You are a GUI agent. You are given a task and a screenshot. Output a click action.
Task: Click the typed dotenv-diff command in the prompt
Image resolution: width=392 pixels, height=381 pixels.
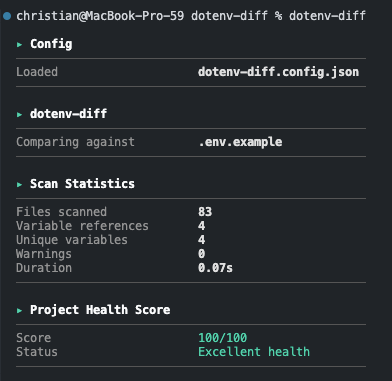tap(327, 16)
